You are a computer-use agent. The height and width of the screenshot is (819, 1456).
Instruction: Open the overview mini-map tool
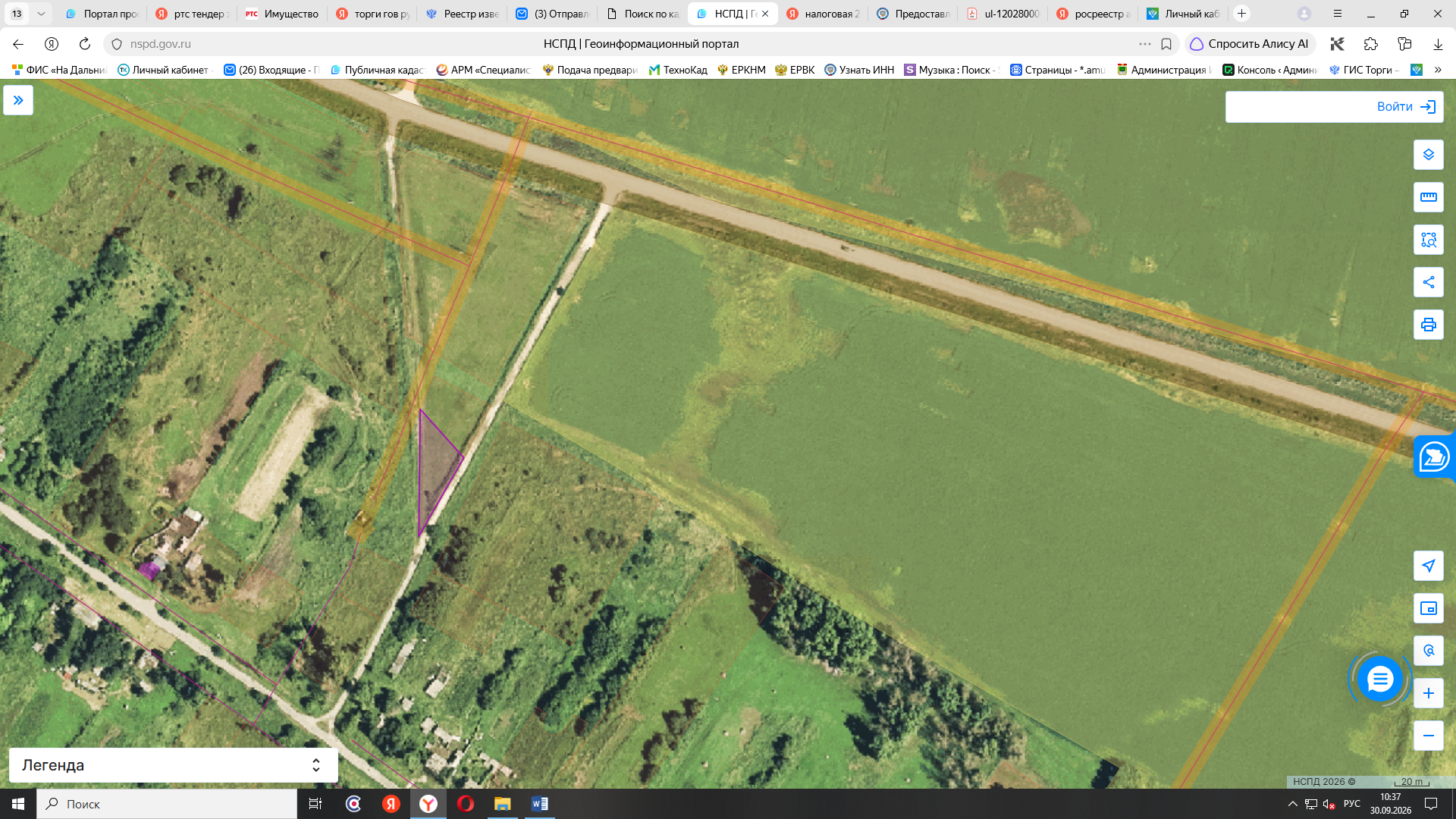[x=1429, y=608]
